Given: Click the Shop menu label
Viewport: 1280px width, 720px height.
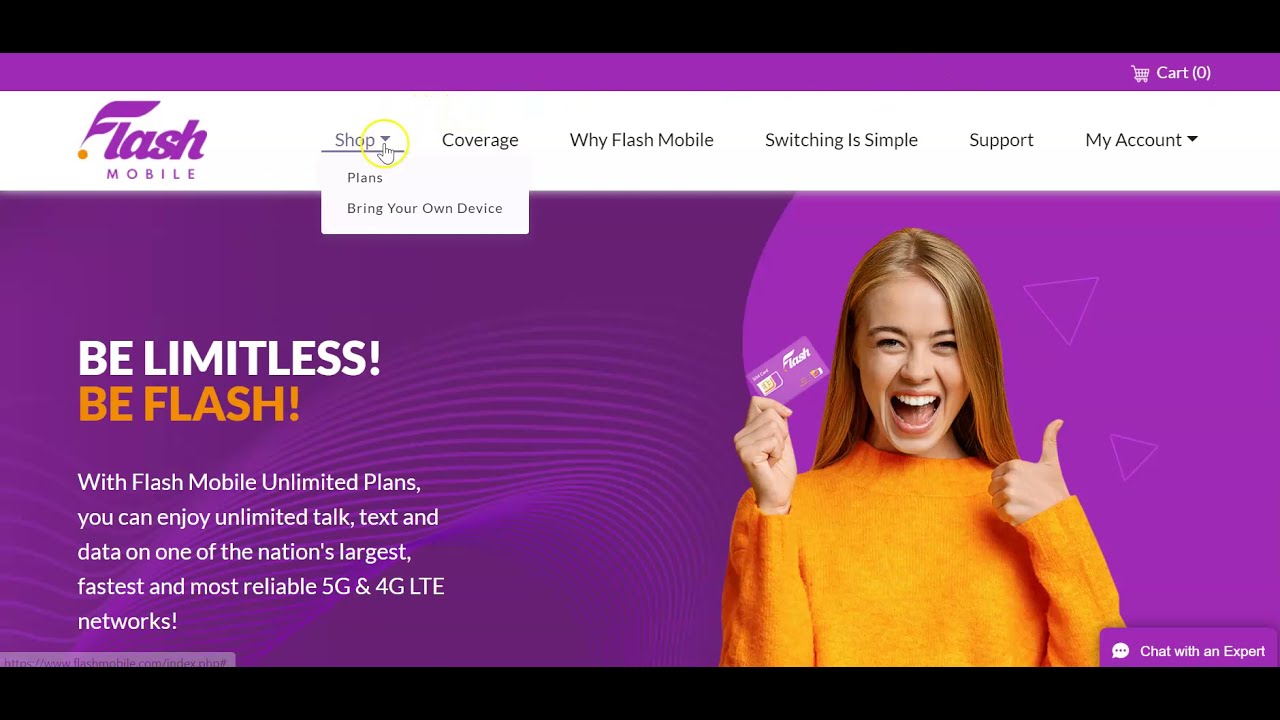Looking at the screenshot, I should pyautogui.click(x=354, y=140).
